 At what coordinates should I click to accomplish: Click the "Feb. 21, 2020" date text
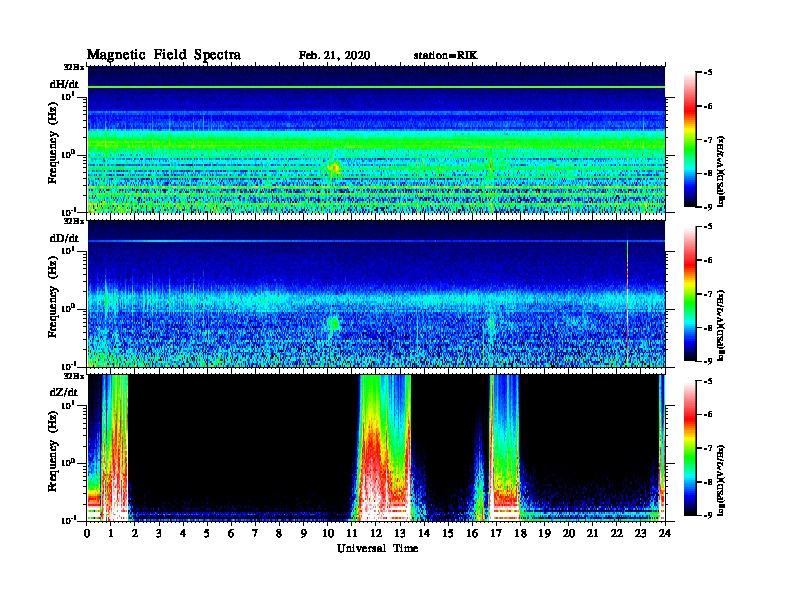click(x=334, y=55)
